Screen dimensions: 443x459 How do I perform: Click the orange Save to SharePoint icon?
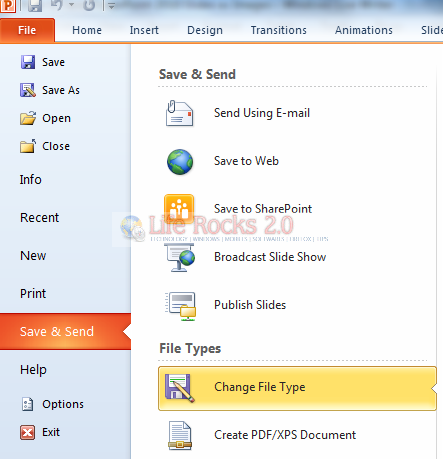click(179, 209)
